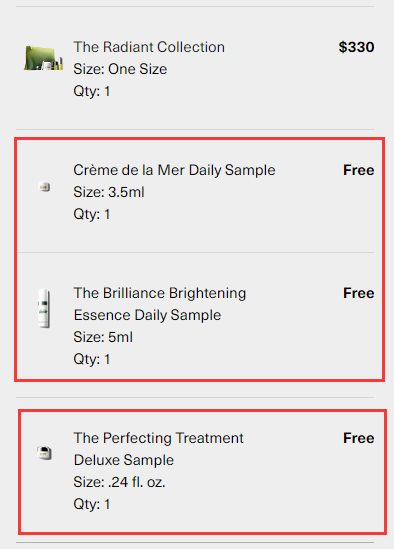394x549 pixels.
Task: Select the Size: One Size text
Action: (120, 69)
